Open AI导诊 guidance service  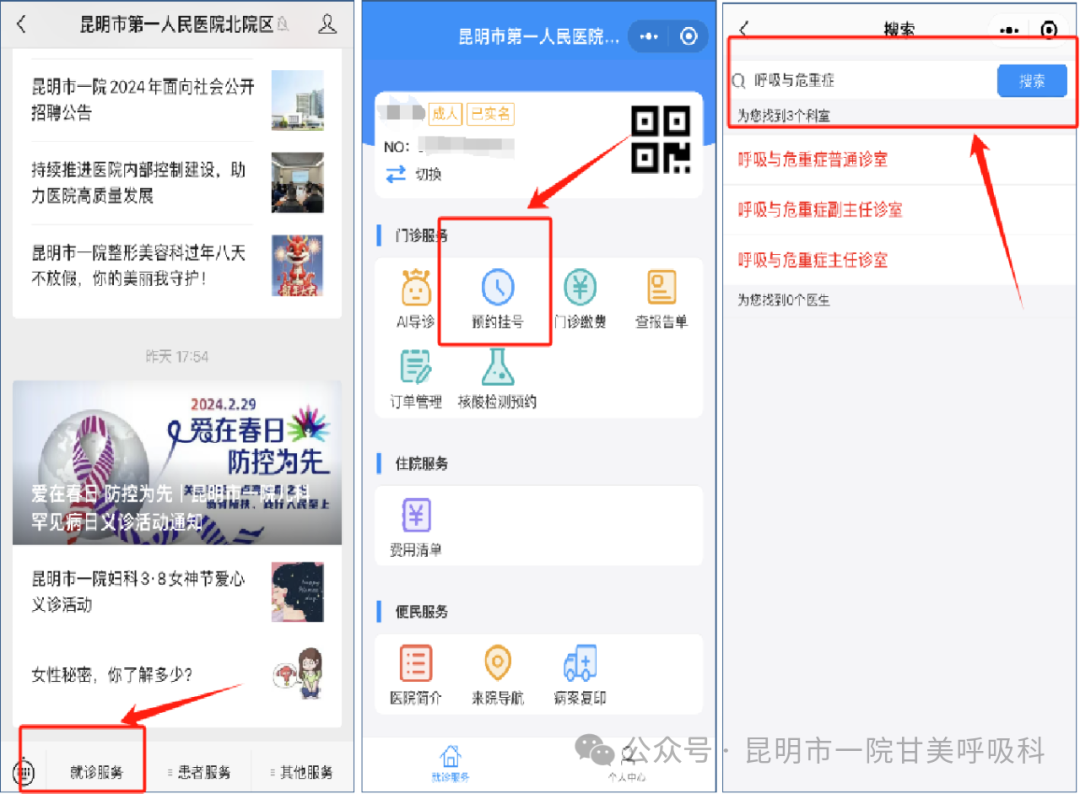pyautogui.click(x=415, y=299)
